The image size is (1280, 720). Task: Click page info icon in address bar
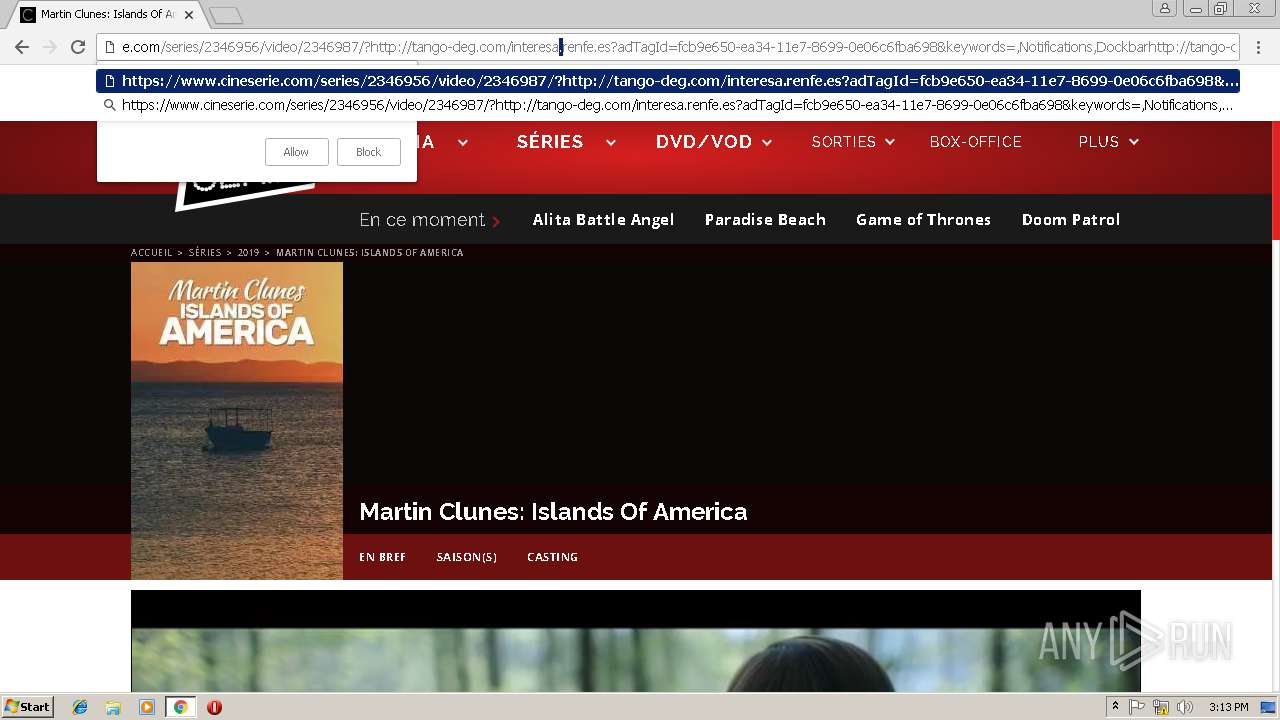[x=110, y=47]
